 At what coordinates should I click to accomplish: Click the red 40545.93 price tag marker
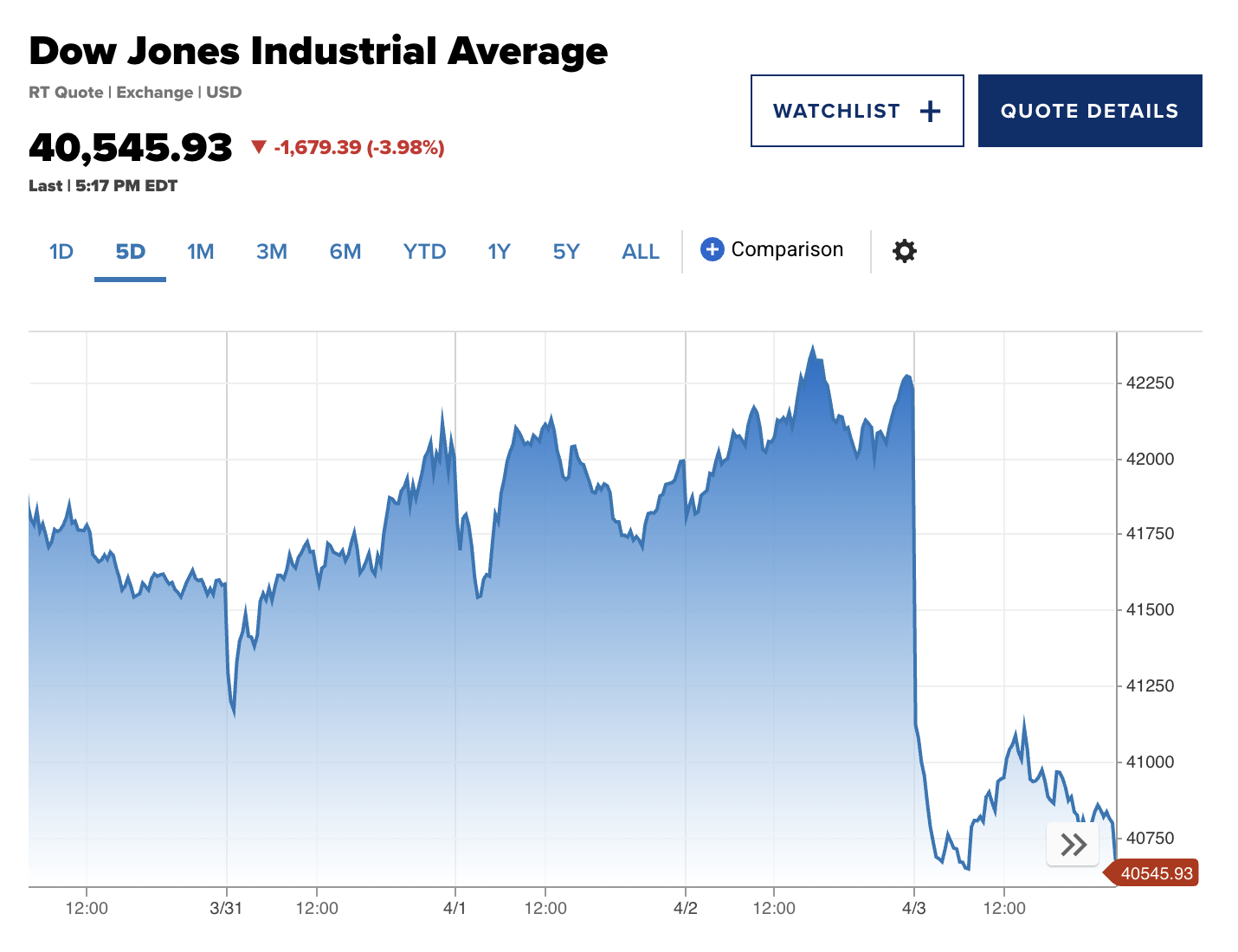[x=1151, y=873]
